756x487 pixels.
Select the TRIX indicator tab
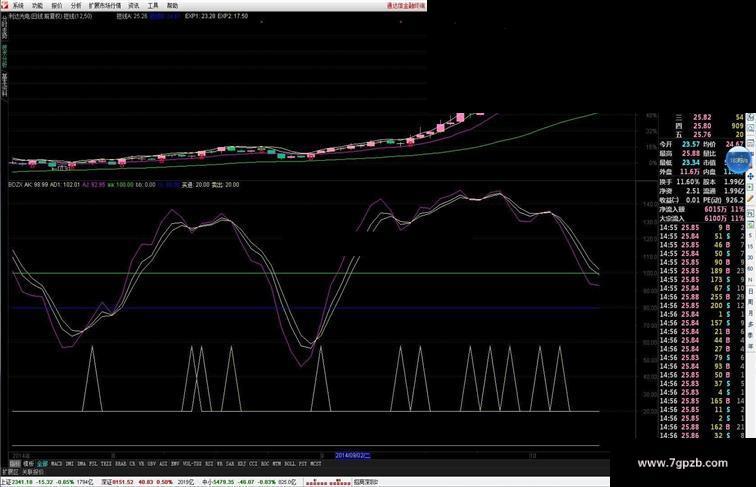click(106, 464)
